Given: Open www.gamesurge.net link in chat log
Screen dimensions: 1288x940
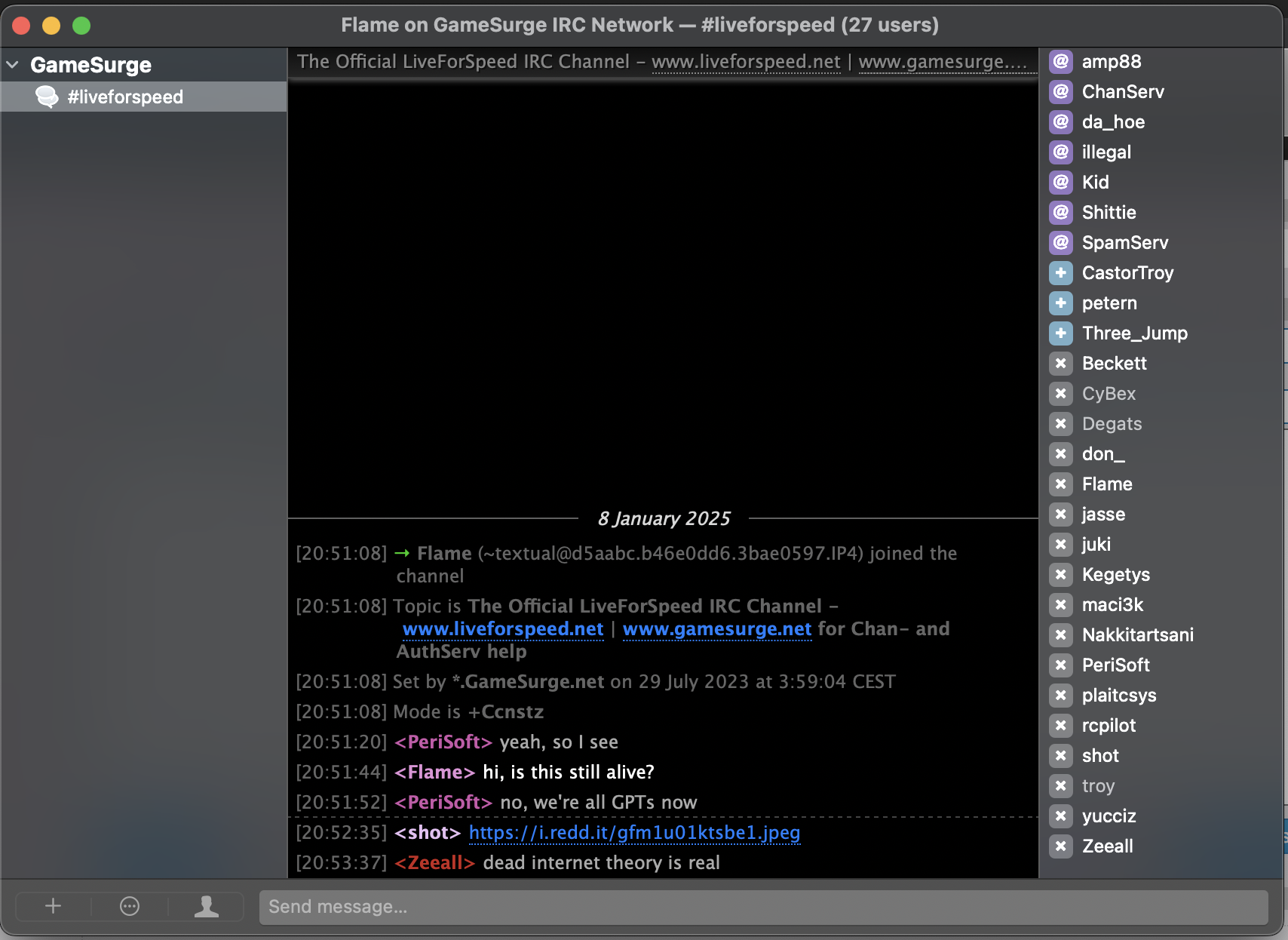Looking at the screenshot, I should (717, 628).
